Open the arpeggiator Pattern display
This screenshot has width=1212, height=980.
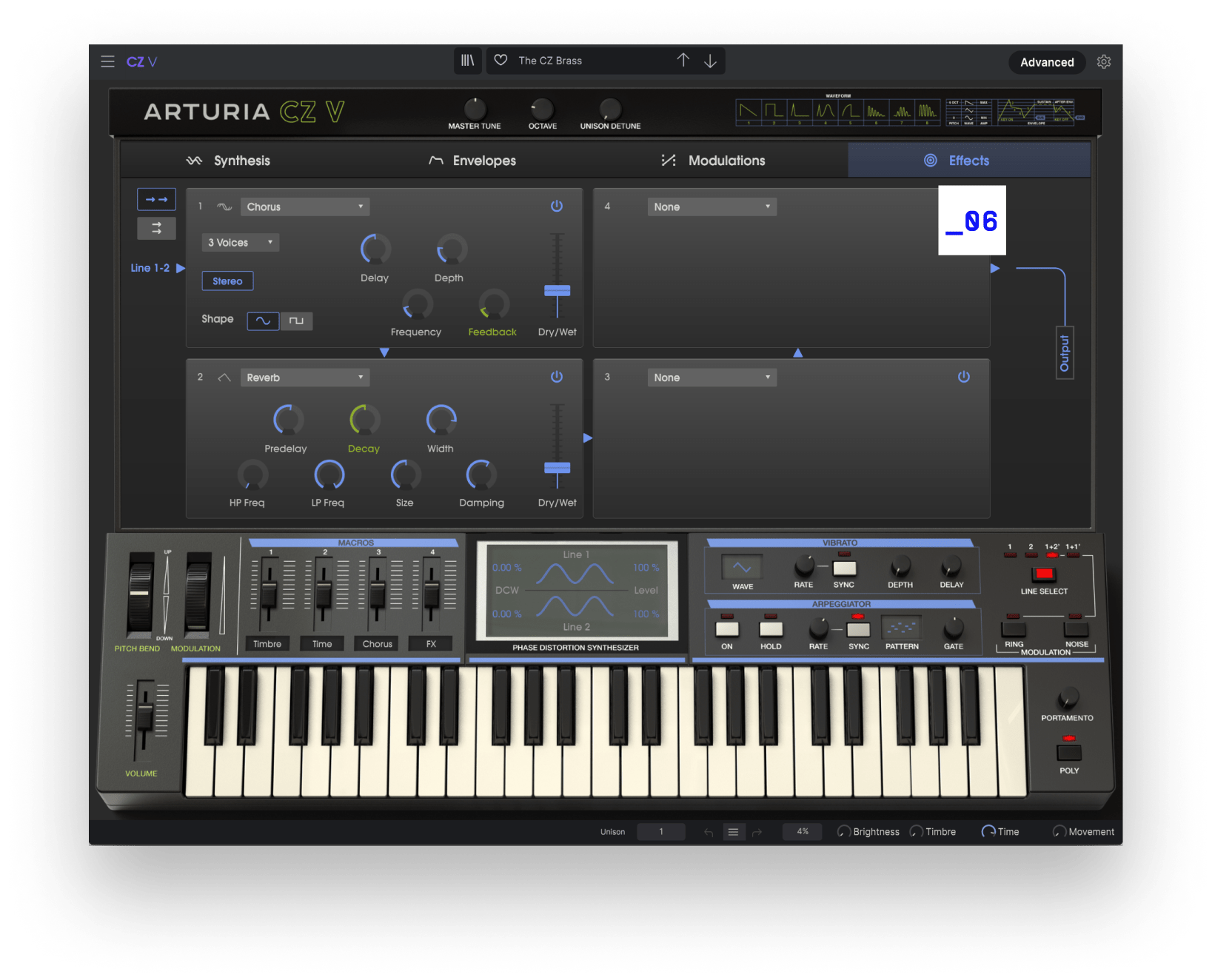pyautogui.click(x=902, y=628)
